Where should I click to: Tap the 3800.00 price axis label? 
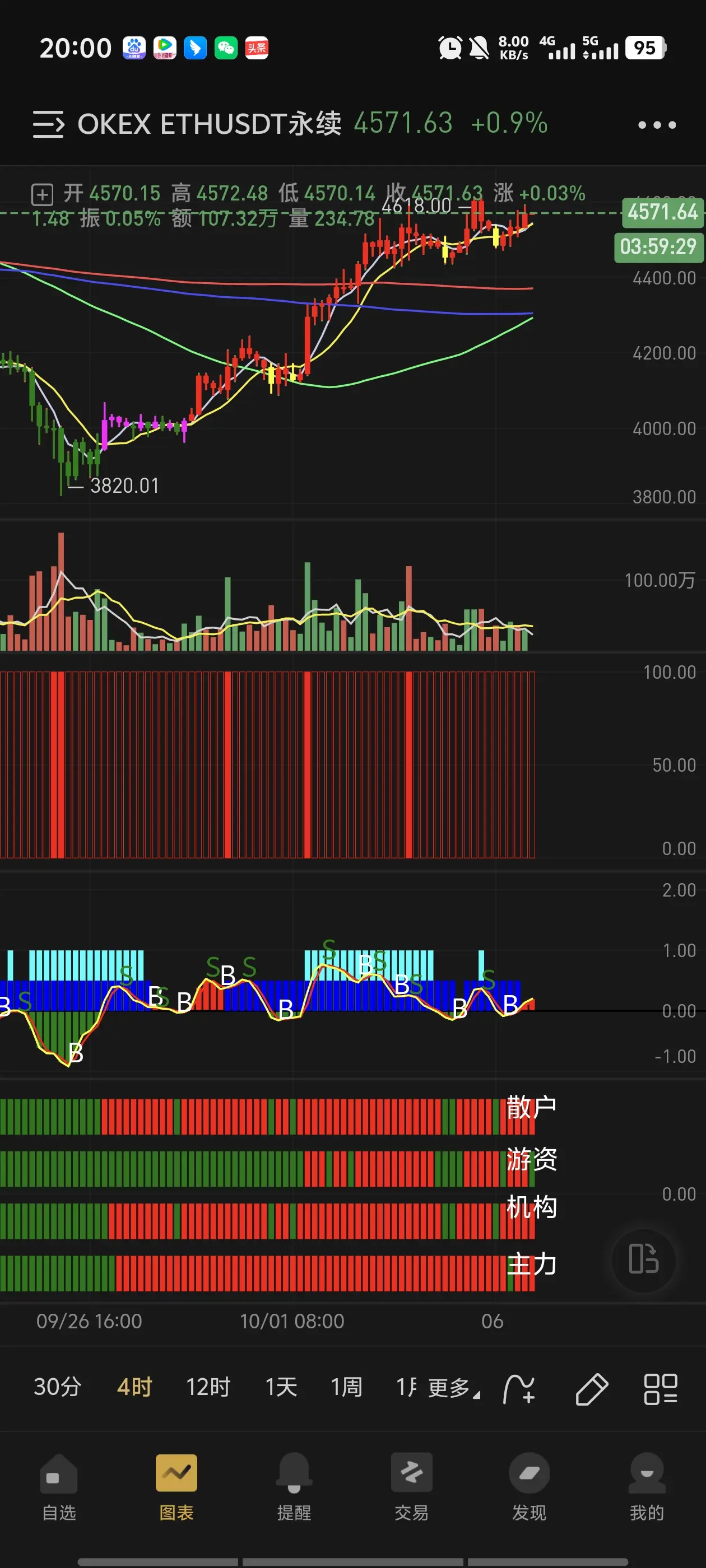[x=664, y=497]
